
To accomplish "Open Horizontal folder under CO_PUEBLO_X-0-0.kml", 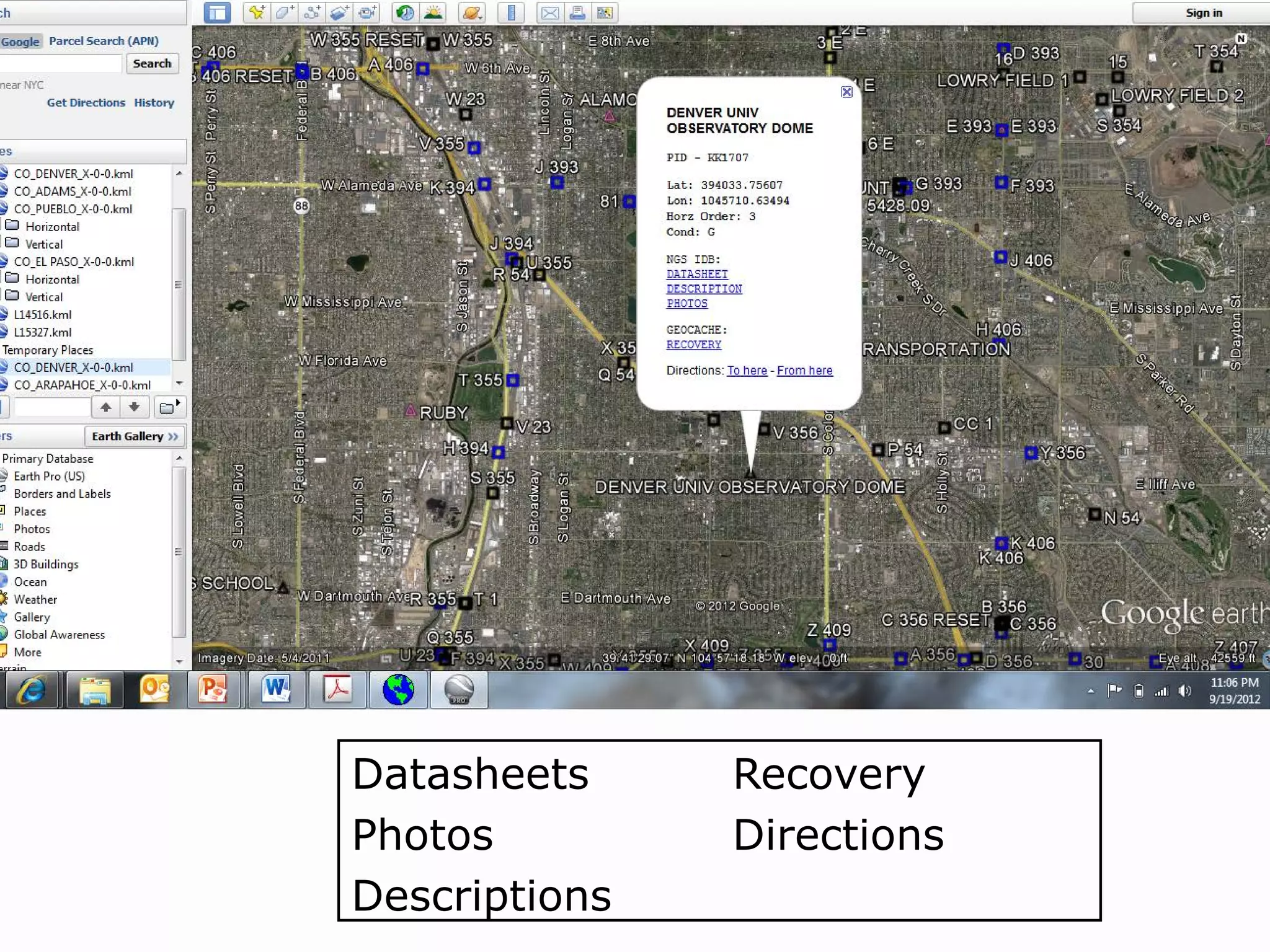I will point(52,227).
